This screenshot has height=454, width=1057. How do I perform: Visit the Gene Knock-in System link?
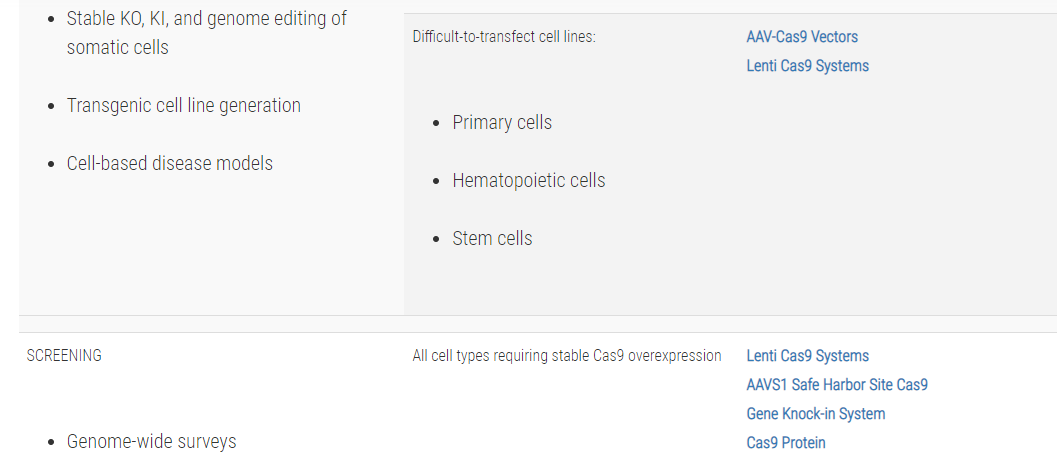tap(816, 414)
